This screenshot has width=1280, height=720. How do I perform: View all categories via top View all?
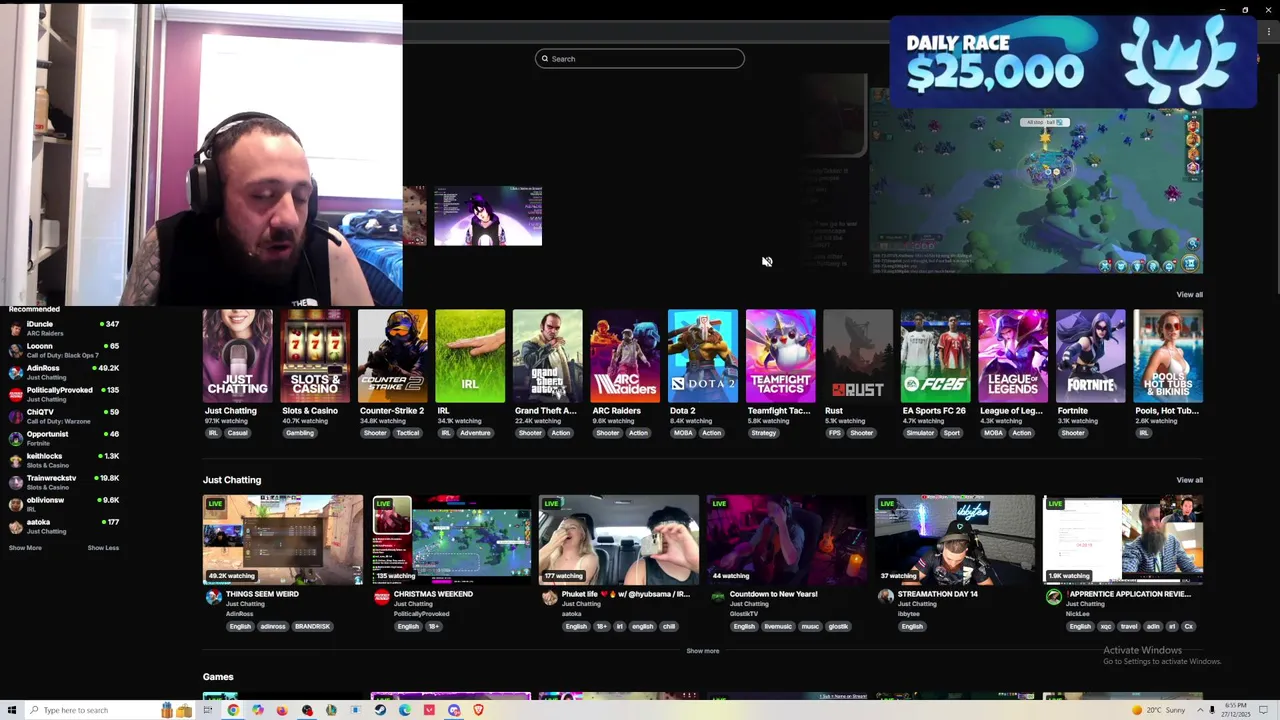1189,295
